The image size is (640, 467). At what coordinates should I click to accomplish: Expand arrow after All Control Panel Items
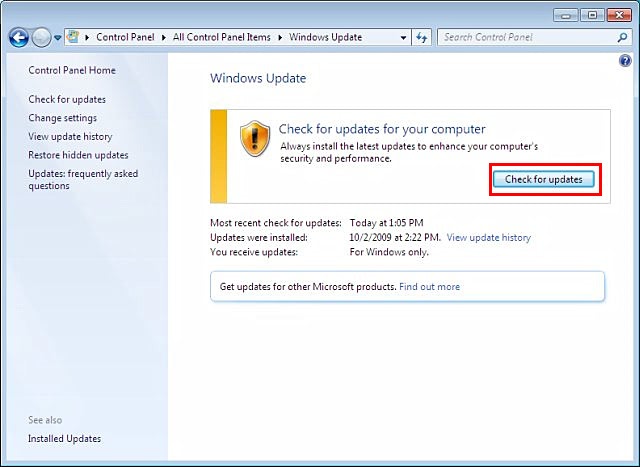tap(280, 38)
